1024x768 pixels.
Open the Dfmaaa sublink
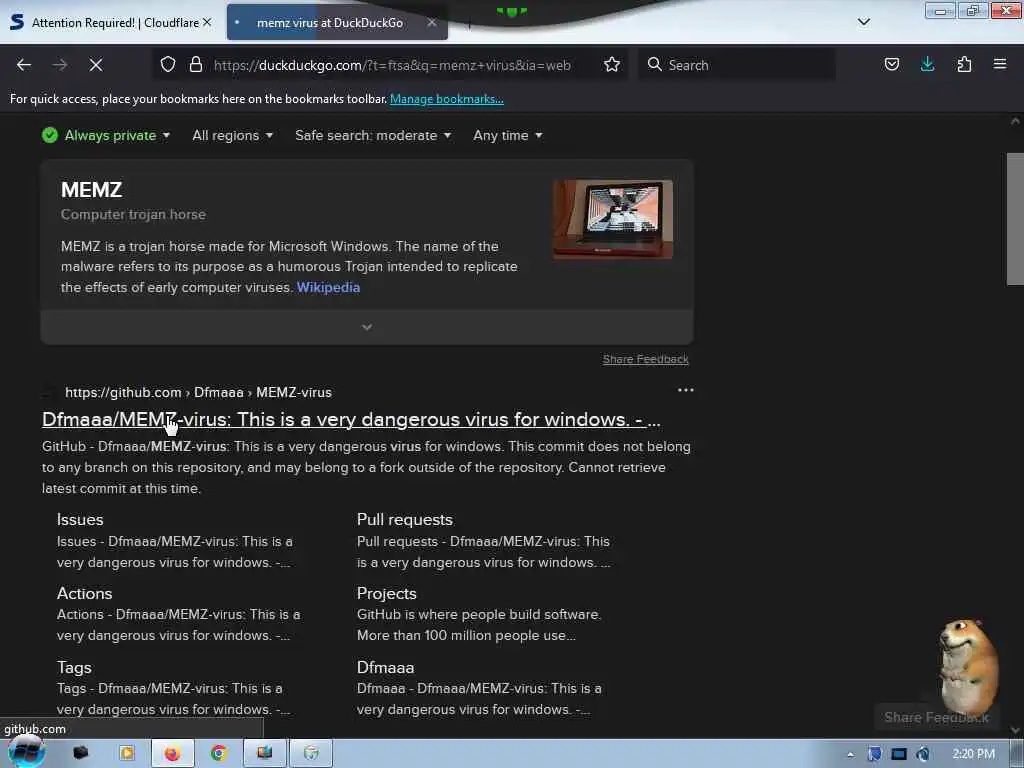tap(385, 667)
